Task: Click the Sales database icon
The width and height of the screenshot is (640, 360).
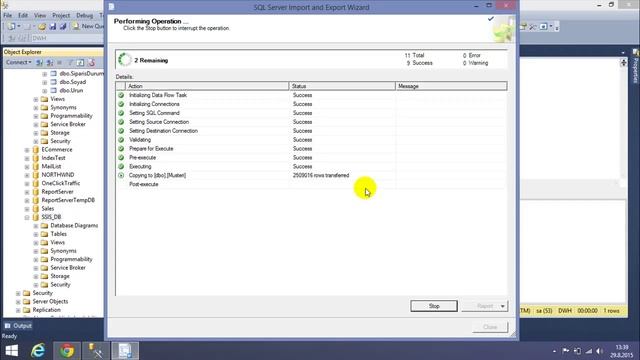Action: 36,209
